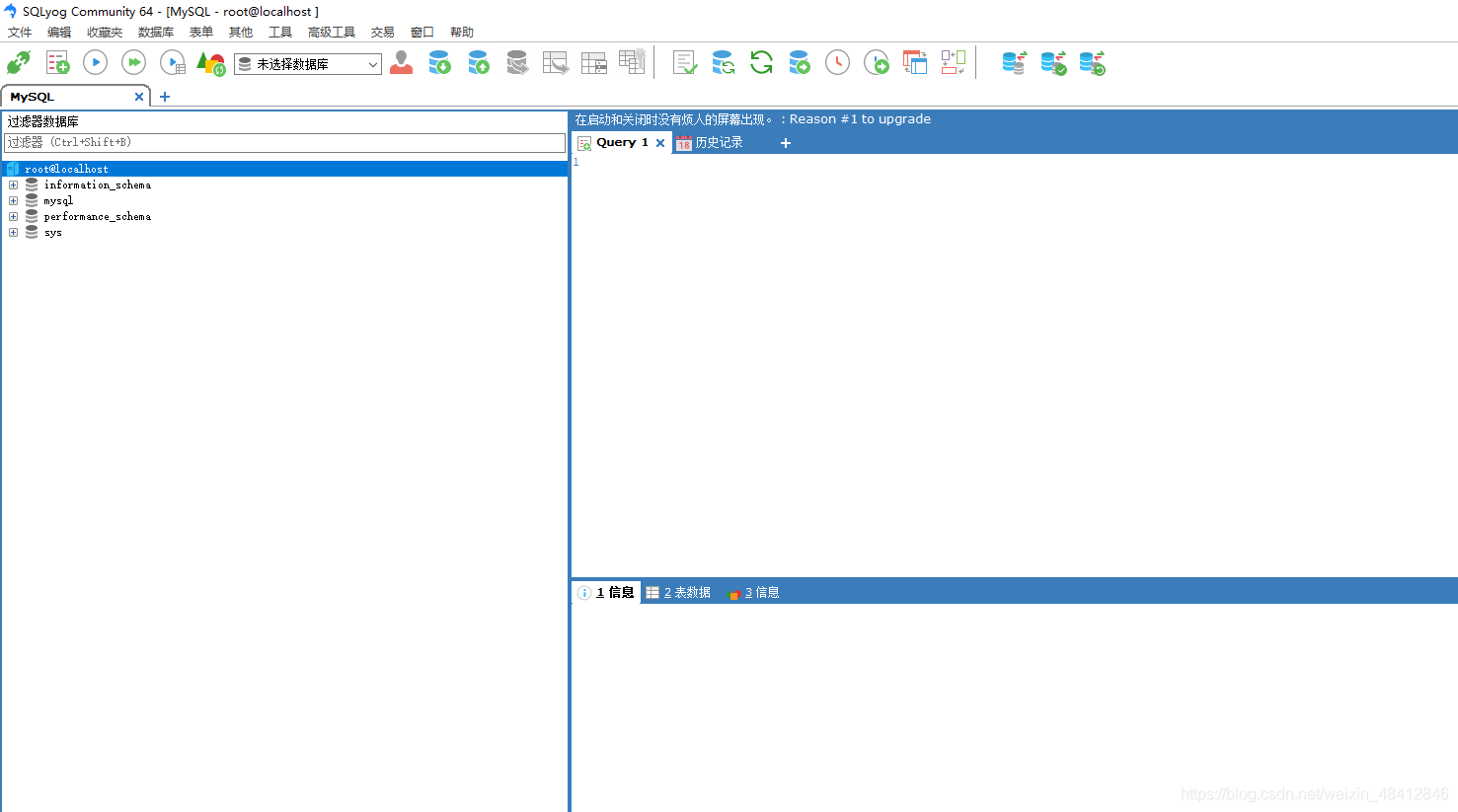Click the calendar icon on 历史记录 tab
Screen dimensions: 1458x812
(x=684, y=143)
